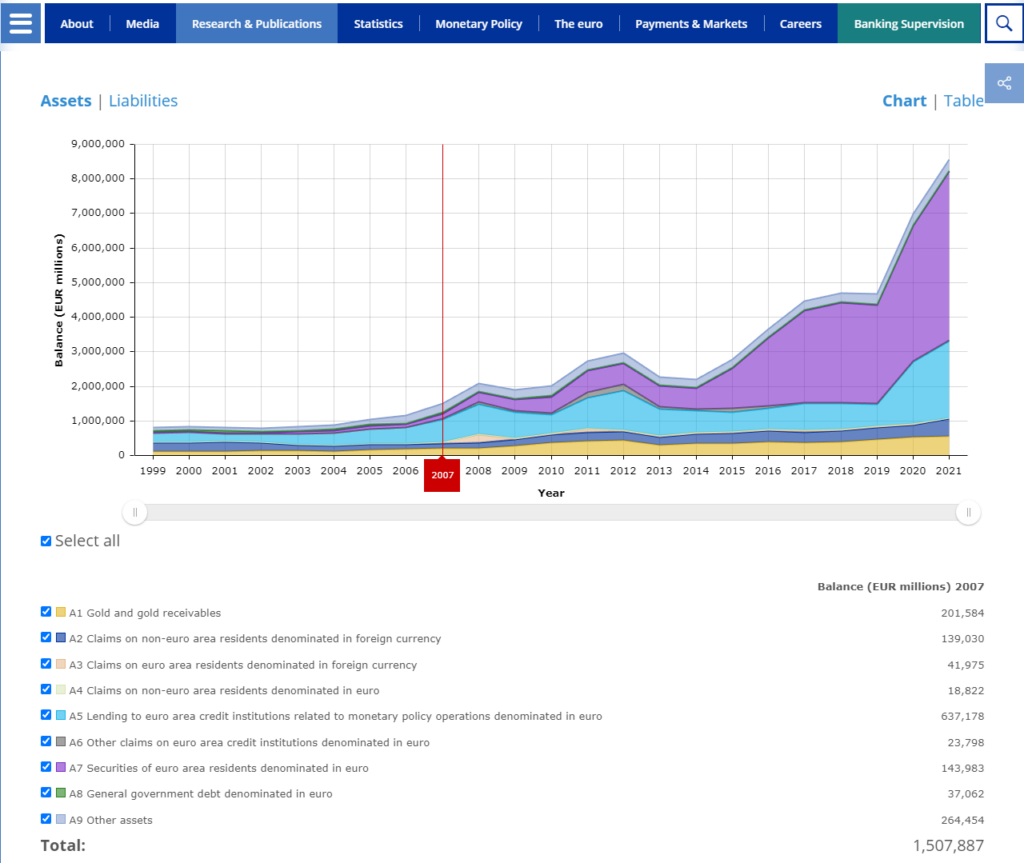Open the Careers menu
This screenshot has width=1024, height=863.
801,24
